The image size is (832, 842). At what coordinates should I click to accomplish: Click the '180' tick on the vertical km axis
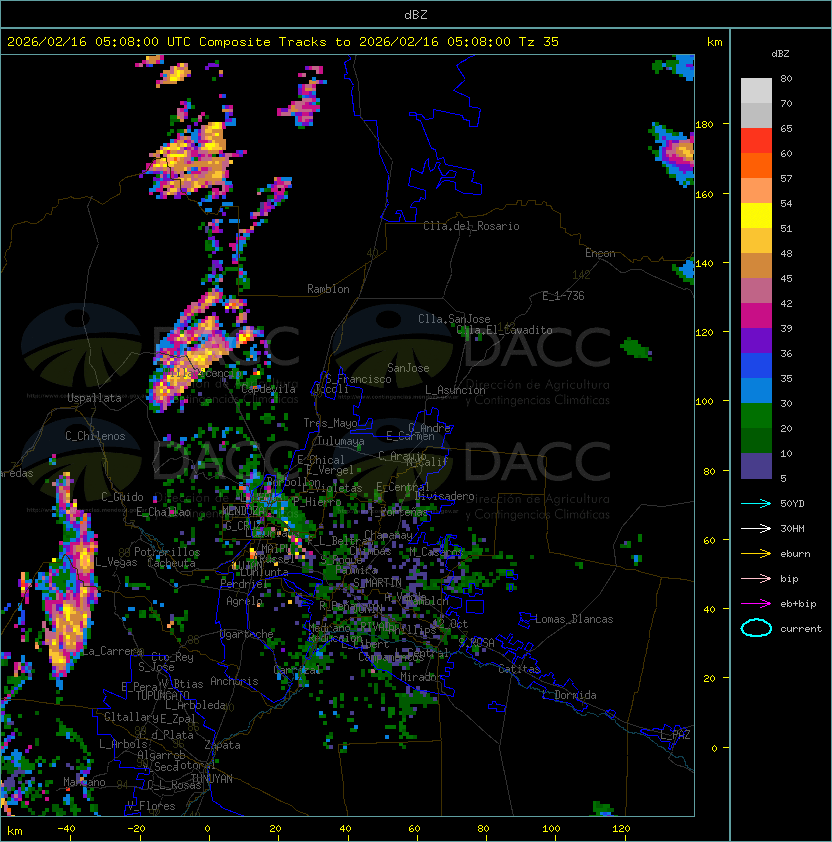click(x=704, y=125)
